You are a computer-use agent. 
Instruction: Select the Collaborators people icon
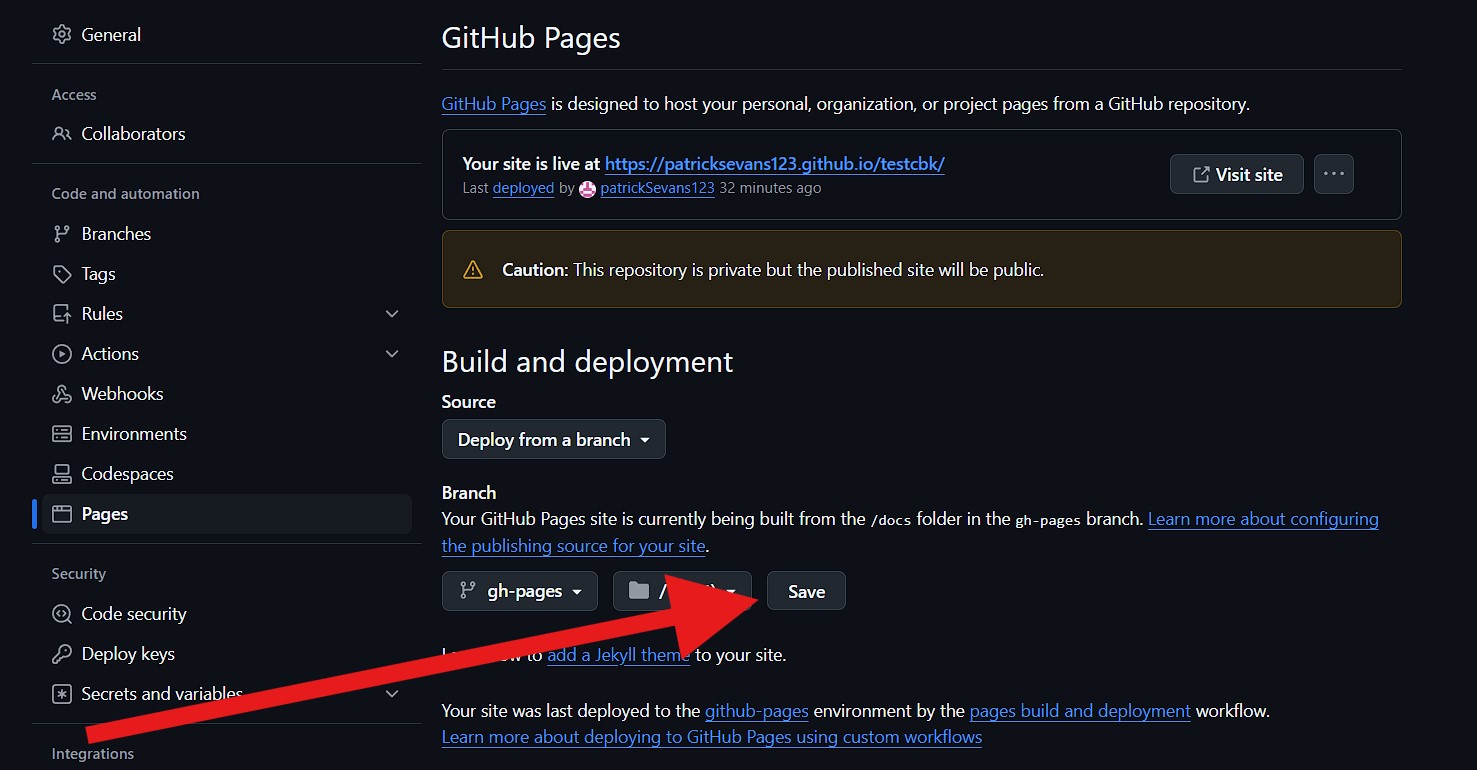[x=61, y=133]
